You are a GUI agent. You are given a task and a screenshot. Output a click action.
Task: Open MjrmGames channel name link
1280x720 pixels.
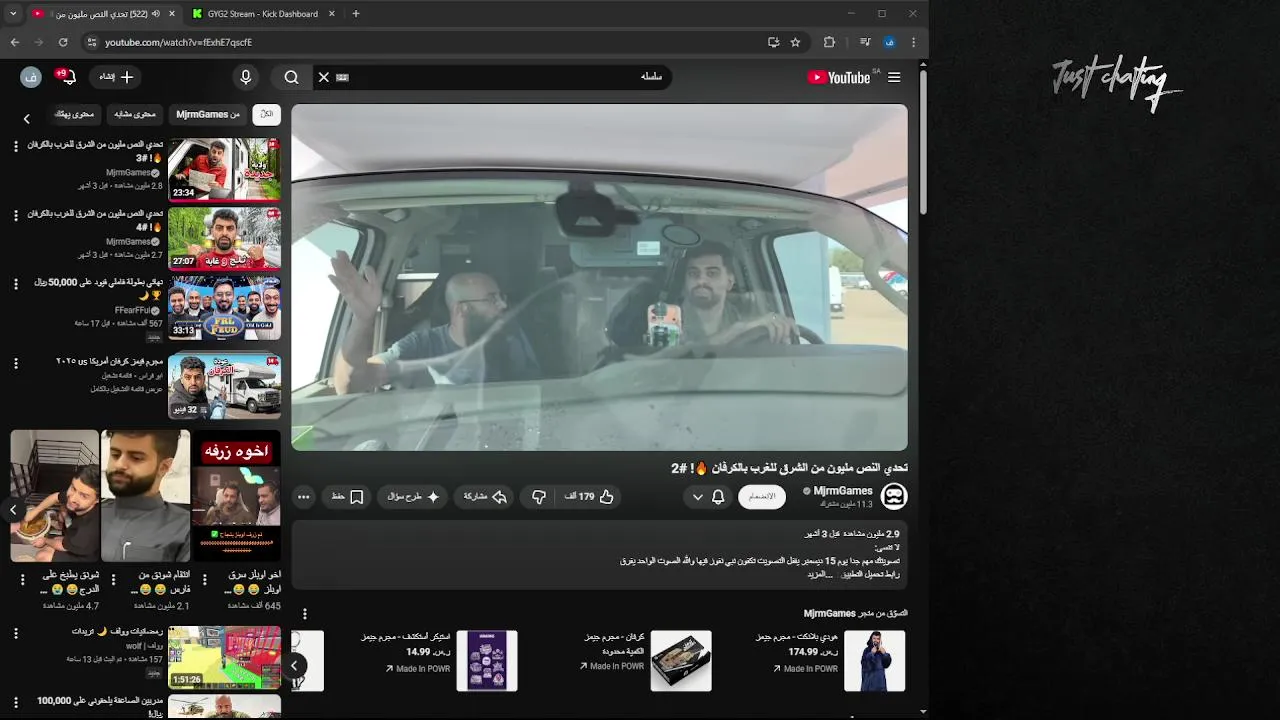pyautogui.click(x=843, y=491)
